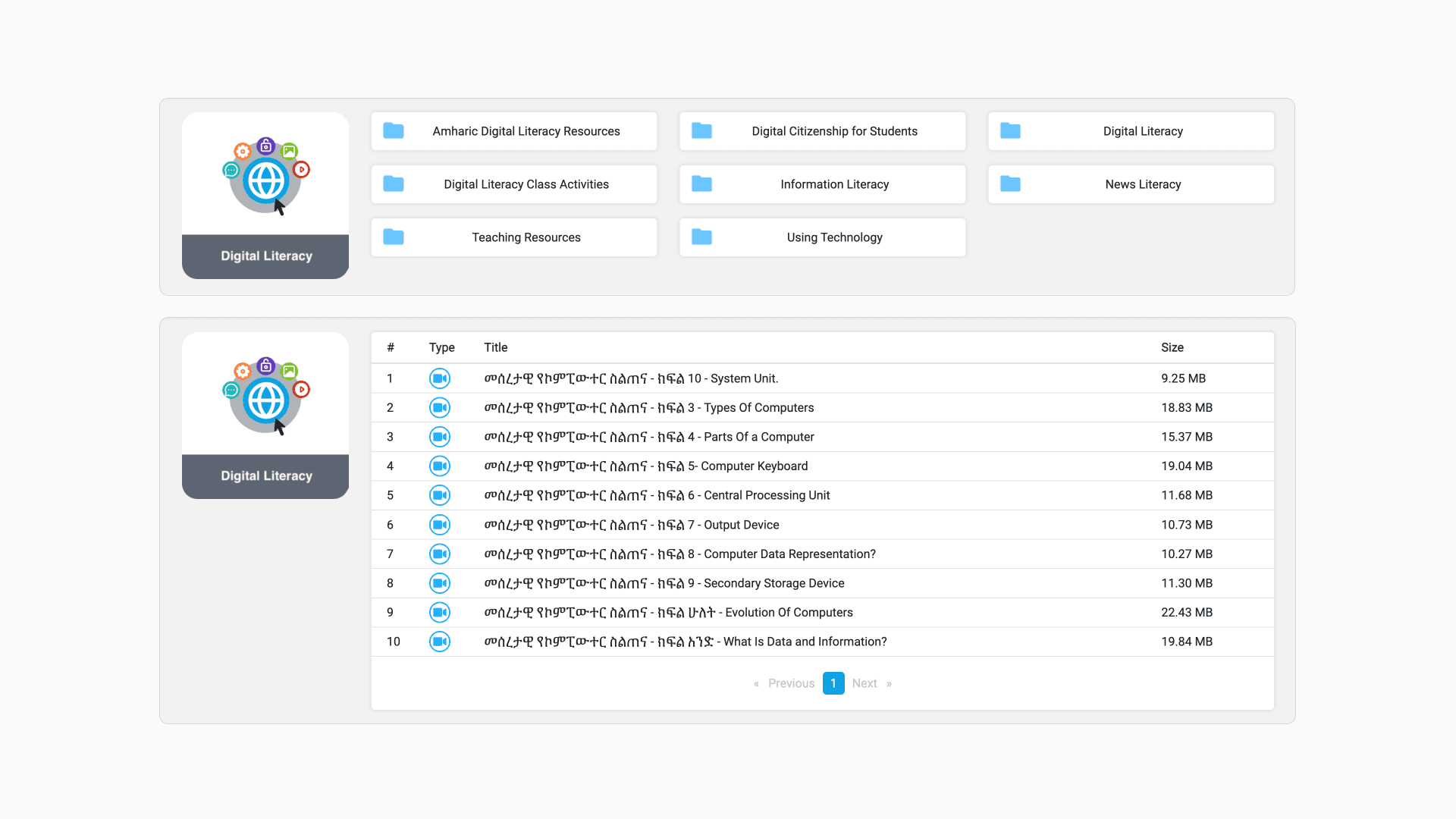Click video icon for System Unit row
Viewport: 1456px width, 819px height.
pos(439,378)
